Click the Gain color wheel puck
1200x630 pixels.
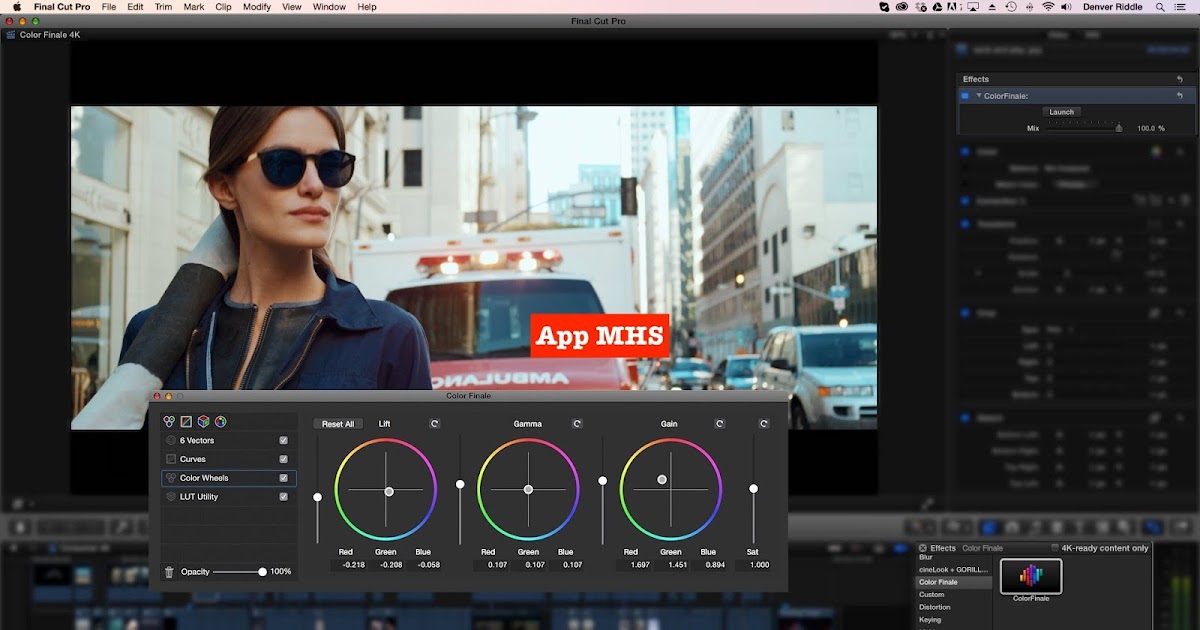[662, 480]
